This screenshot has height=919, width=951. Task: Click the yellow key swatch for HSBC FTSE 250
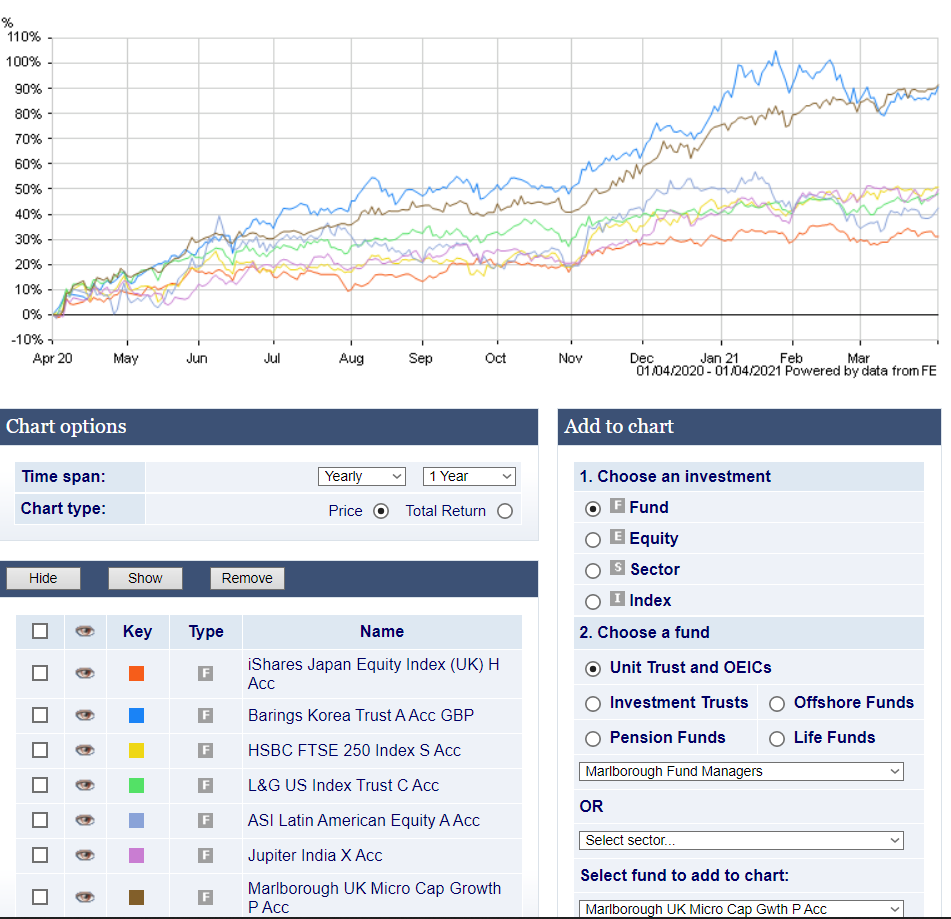pyautogui.click(x=136, y=751)
